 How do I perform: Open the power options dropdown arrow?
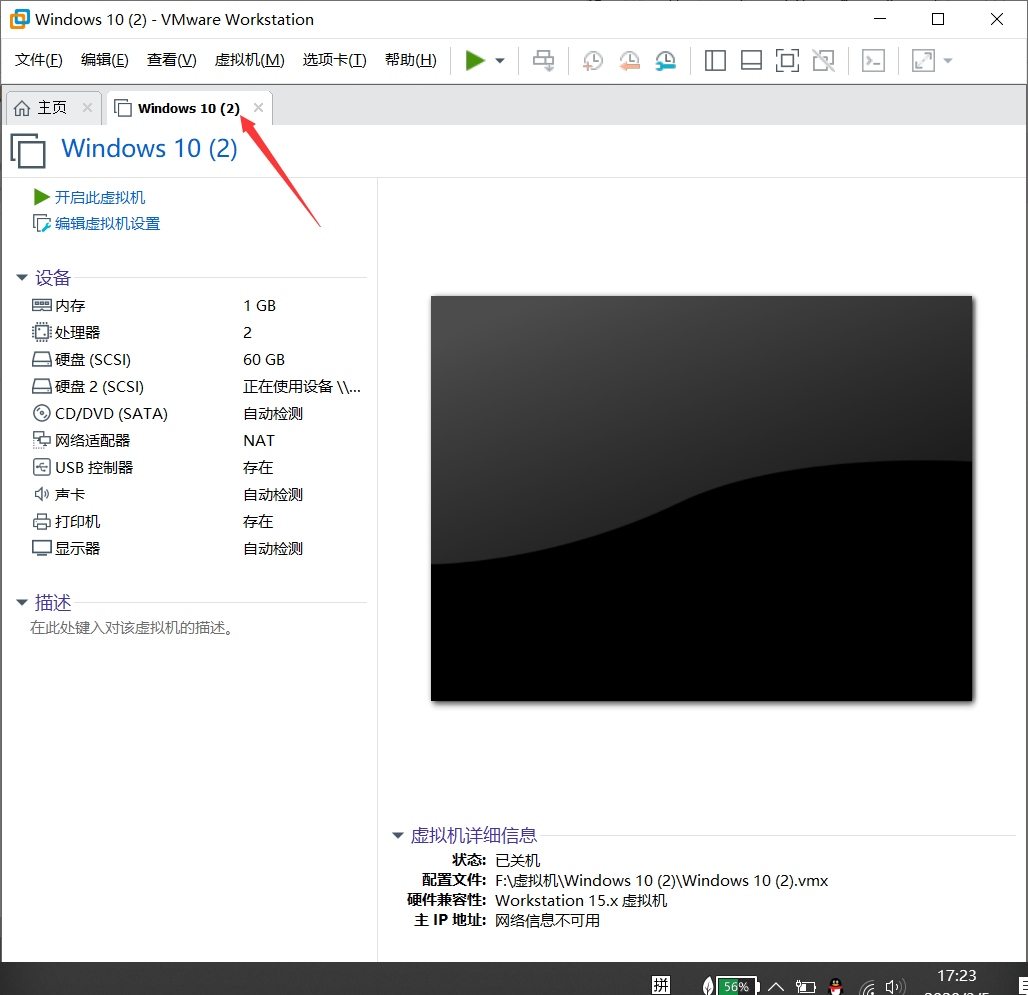(x=500, y=61)
